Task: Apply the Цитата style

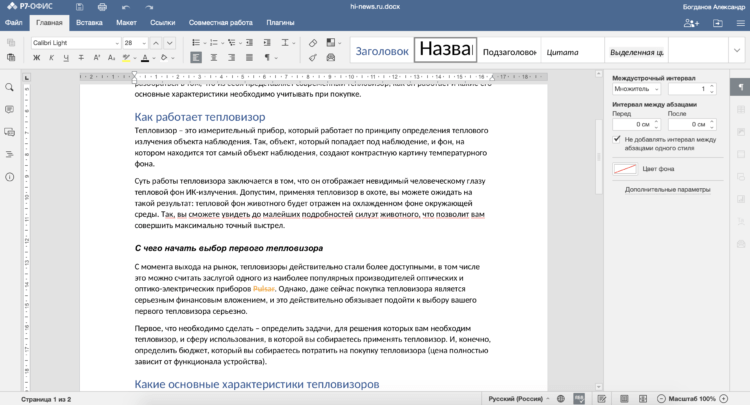Action: tap(573, 50)
